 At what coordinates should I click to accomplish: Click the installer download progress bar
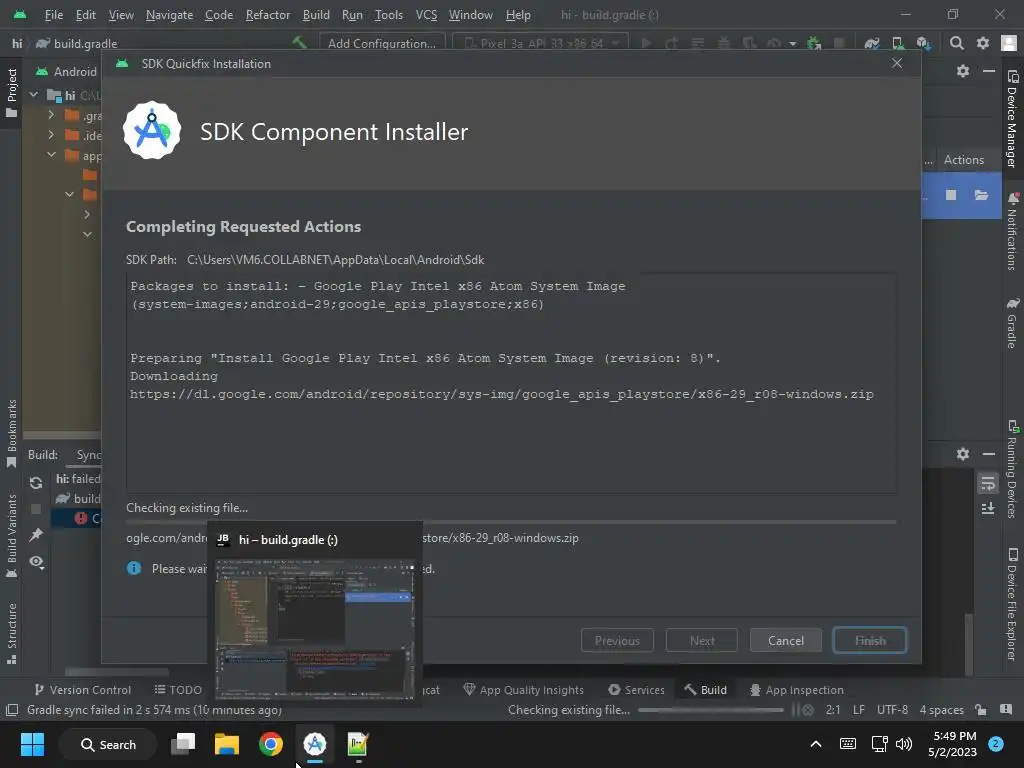click(511, 522)
